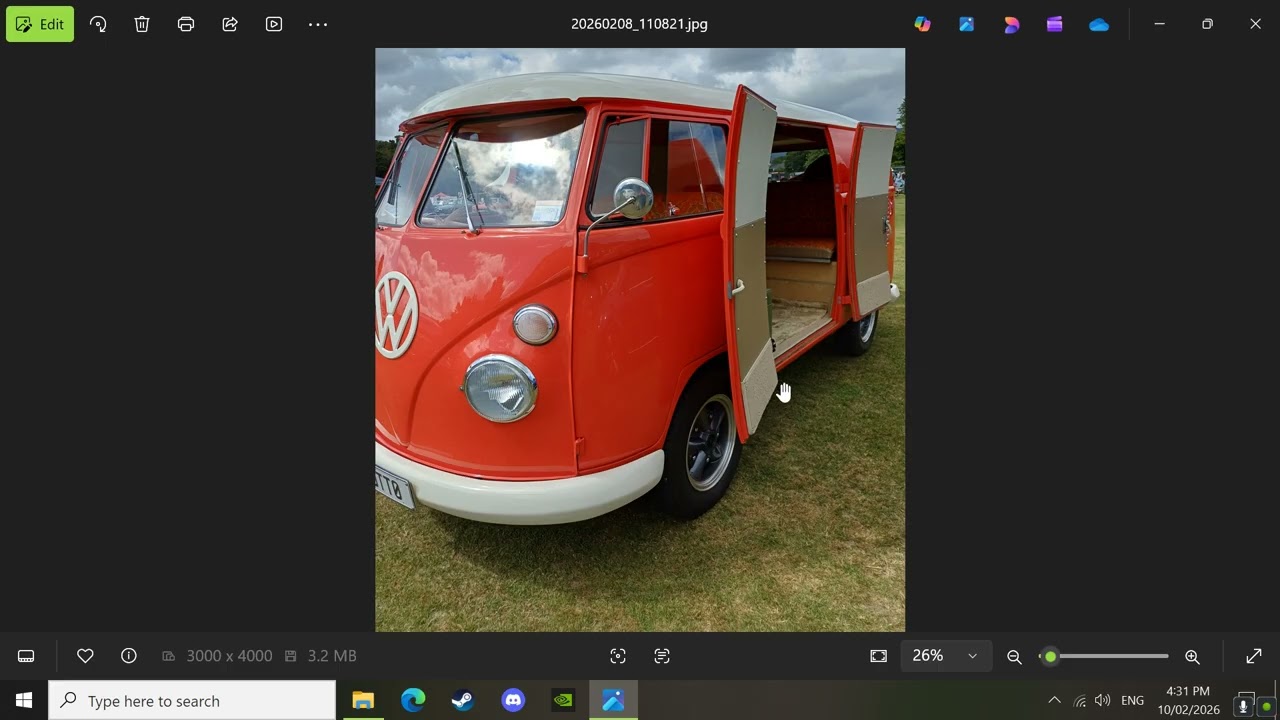Fit photo to window with fit icon

(879, 656)
